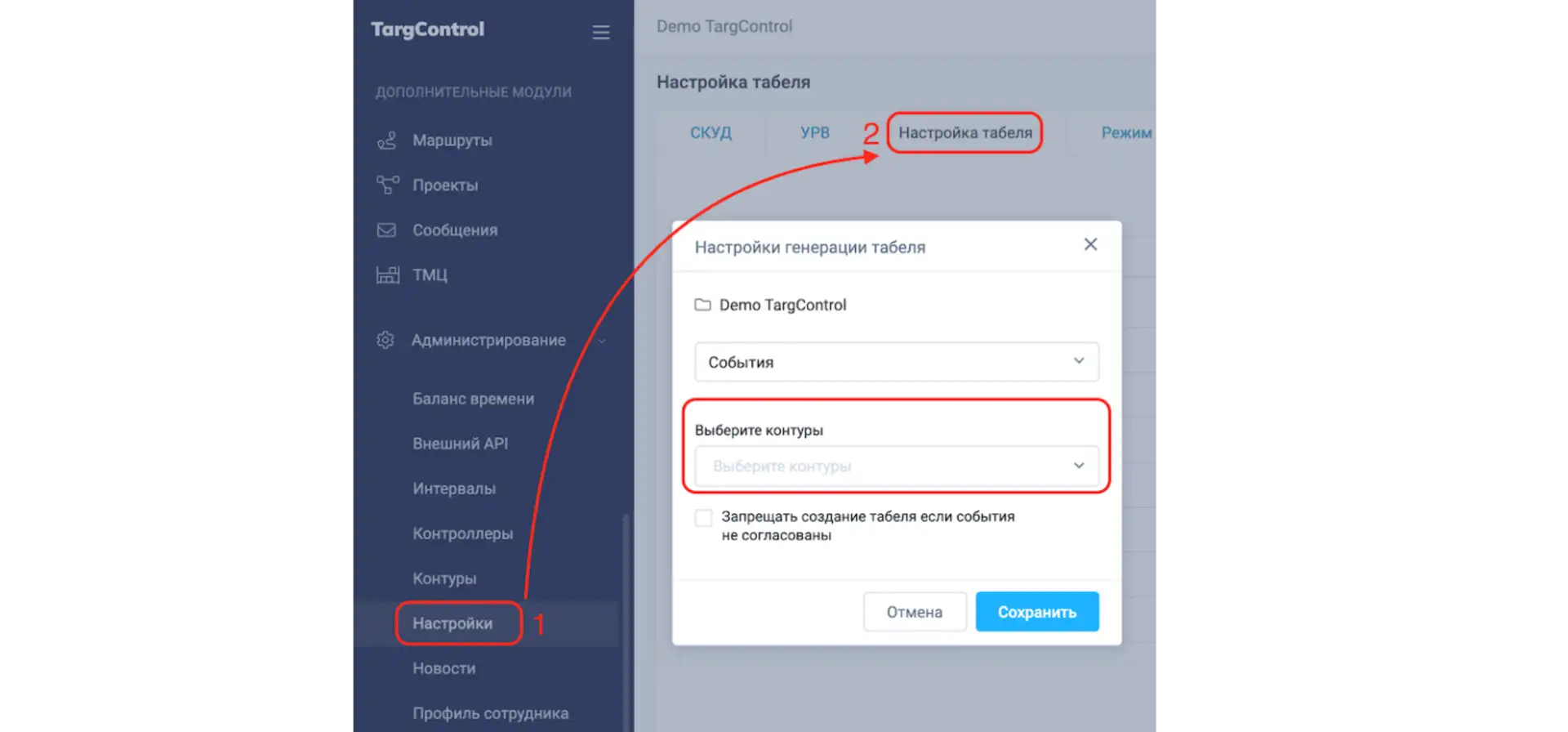The height and width of the screenshot is (732, 1568).
Task: Close the 'Настройки генерации табеля' dialog
Action: click(1090, 243)
